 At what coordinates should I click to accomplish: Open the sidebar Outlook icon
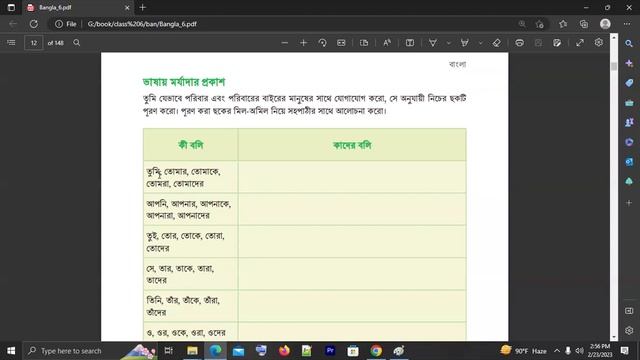click(x=629, y=162)
